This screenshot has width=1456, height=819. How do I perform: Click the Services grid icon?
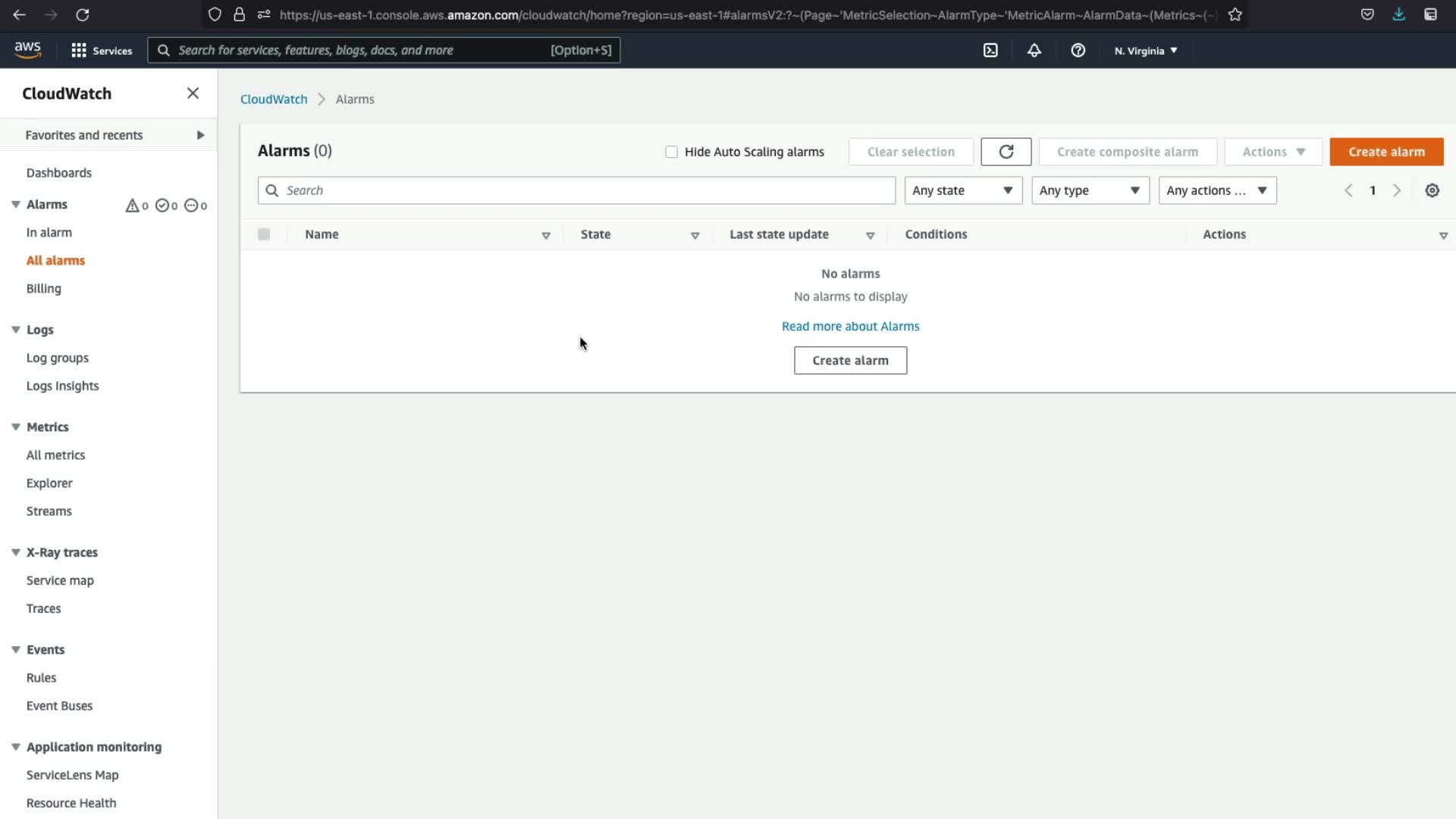point(79,50)
